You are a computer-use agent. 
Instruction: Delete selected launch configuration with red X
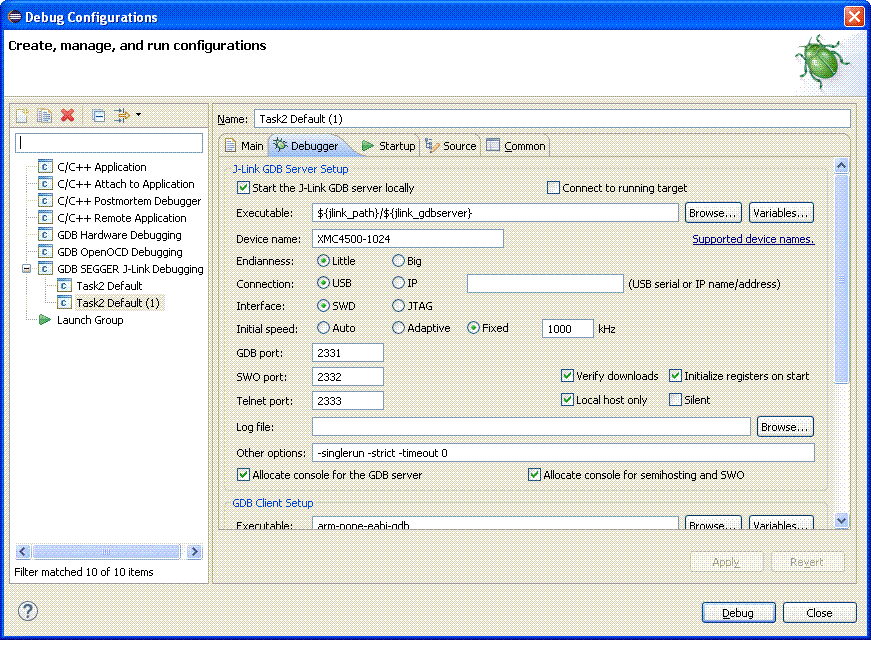click(x=68, y=115)
